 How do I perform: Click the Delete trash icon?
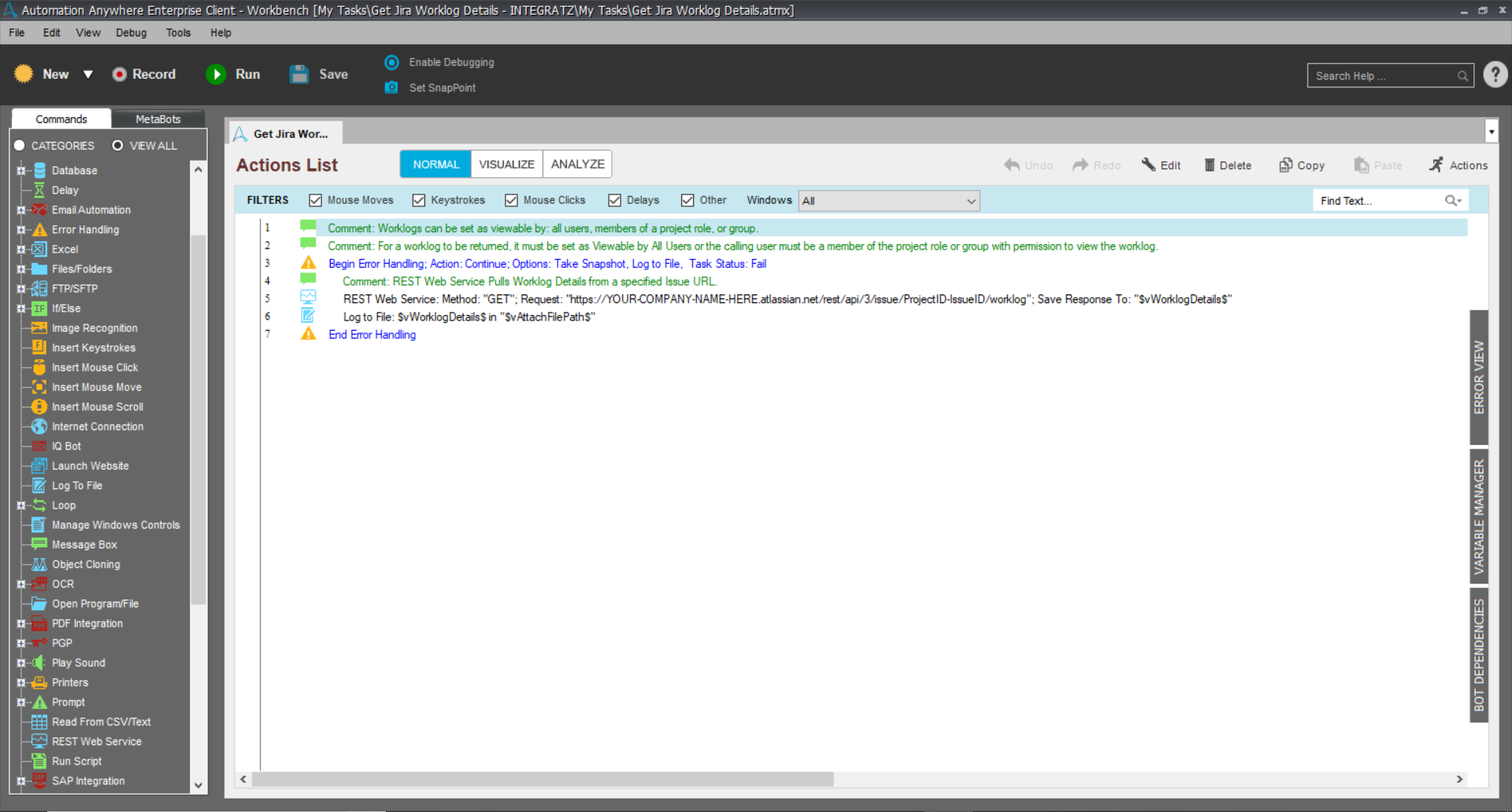click(1210, 165)
